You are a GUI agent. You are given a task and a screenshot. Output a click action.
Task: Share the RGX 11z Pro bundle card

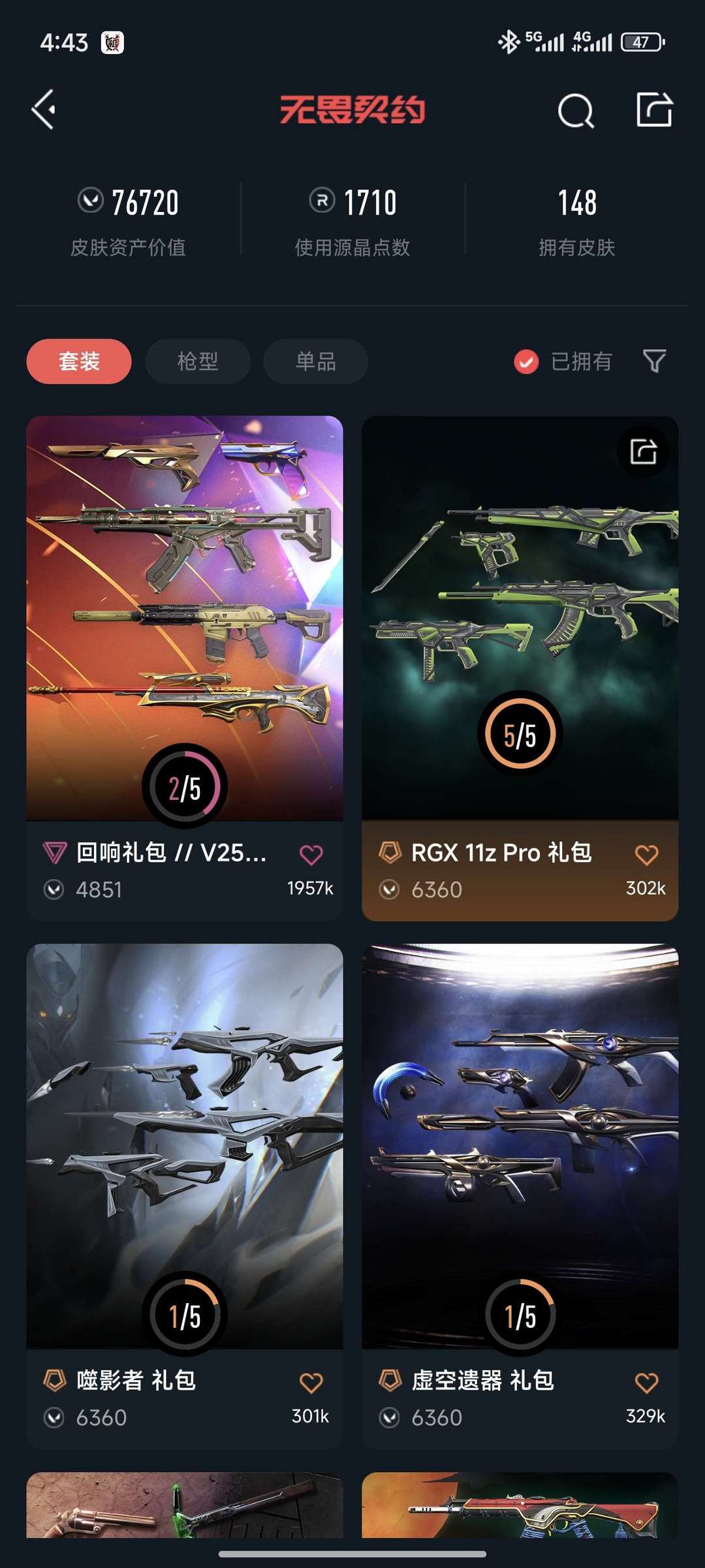click(643, 452)
